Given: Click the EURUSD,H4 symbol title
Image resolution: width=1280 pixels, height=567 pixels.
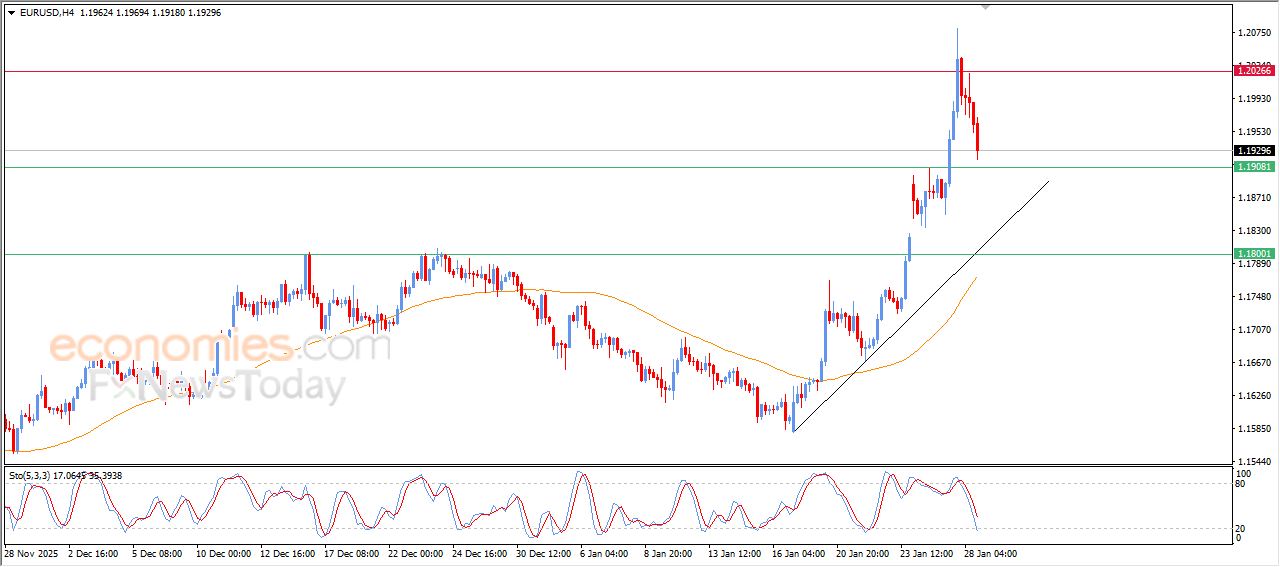Looking at the screenshot, I should 46,13.
